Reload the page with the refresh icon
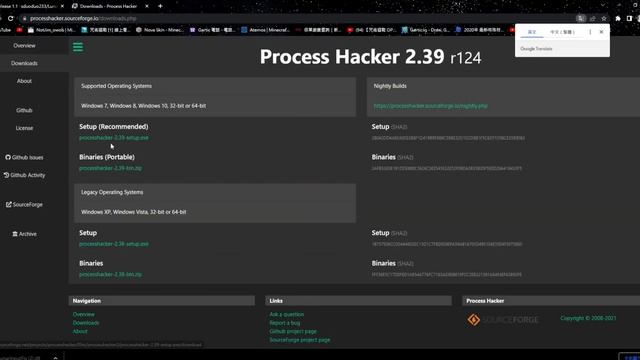 point(11,18)
